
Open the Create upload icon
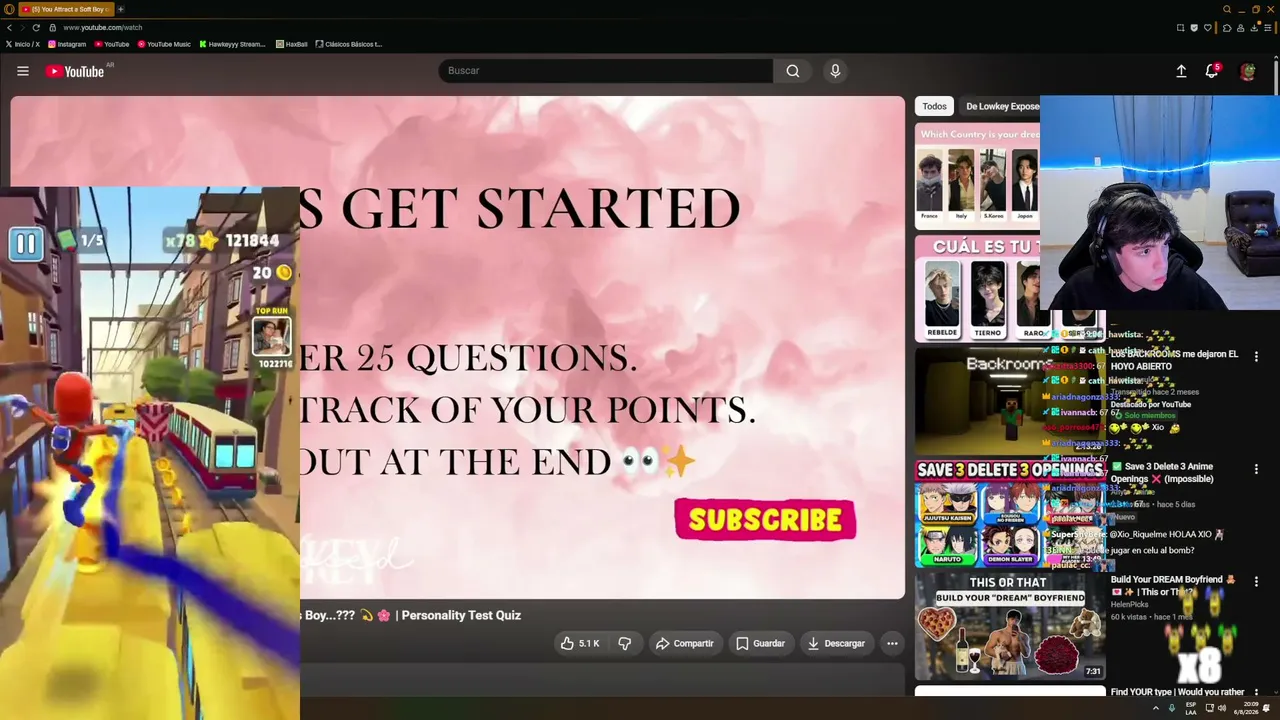(1181, 71)
